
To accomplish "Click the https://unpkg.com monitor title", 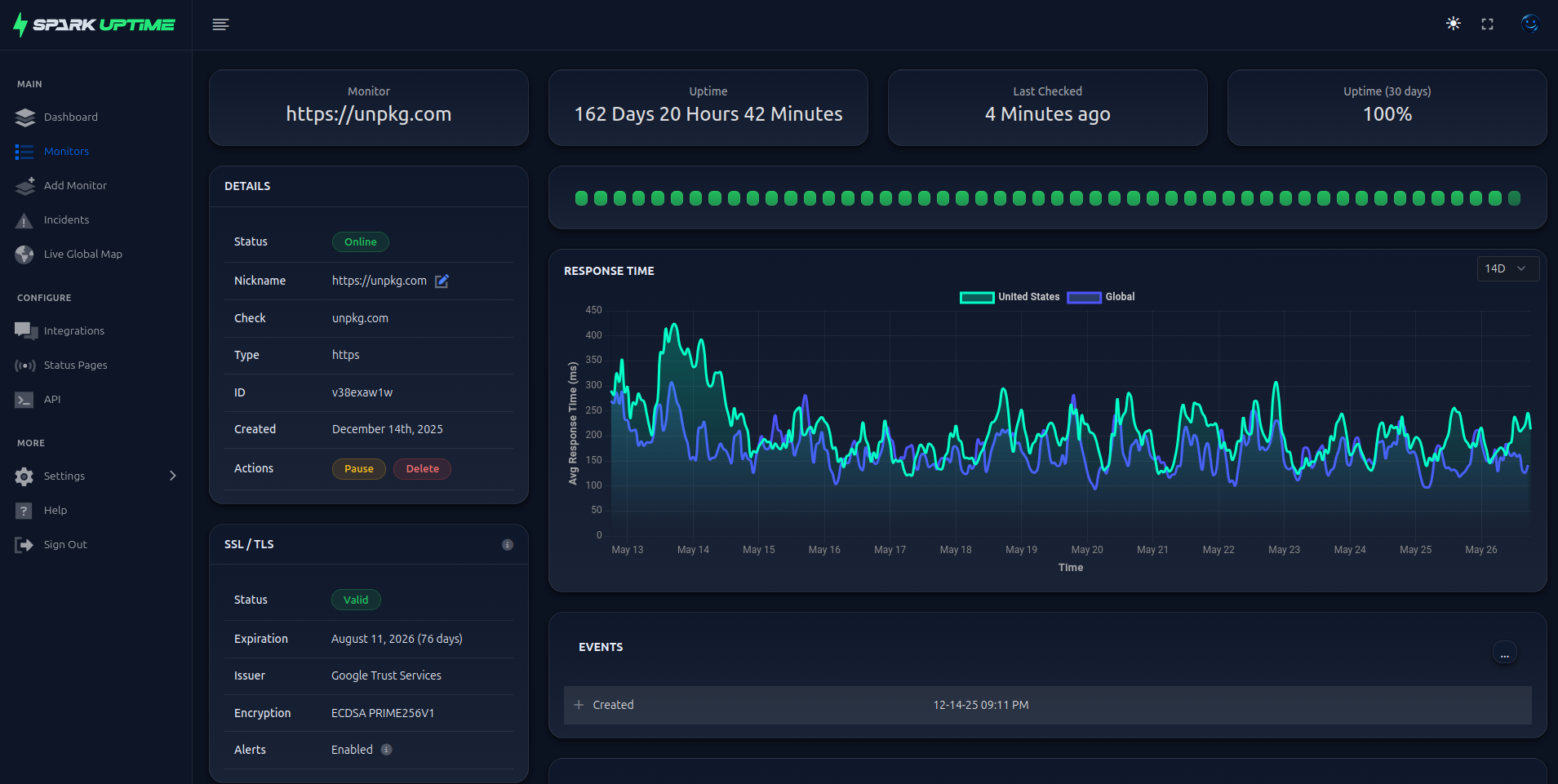I will point(369,114).
